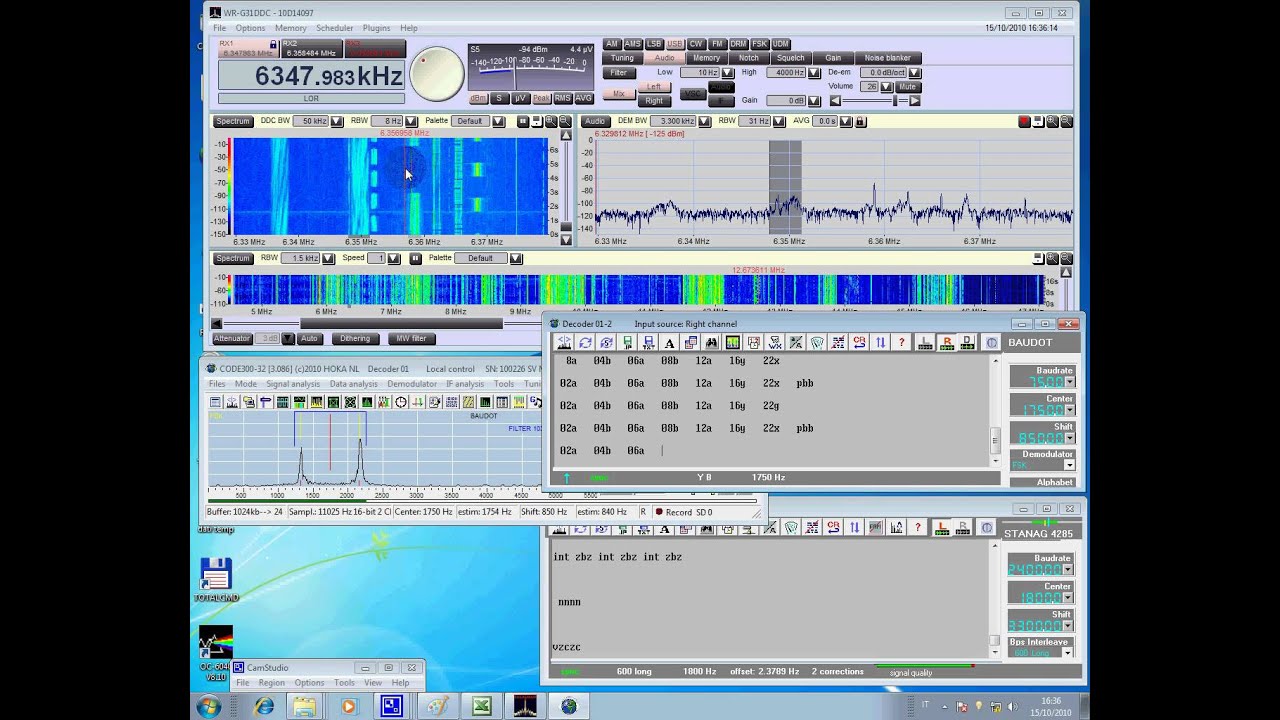Start audio recording with red button
The width and height of the screenshot is (1280, 720).
tap(1025, 121)
